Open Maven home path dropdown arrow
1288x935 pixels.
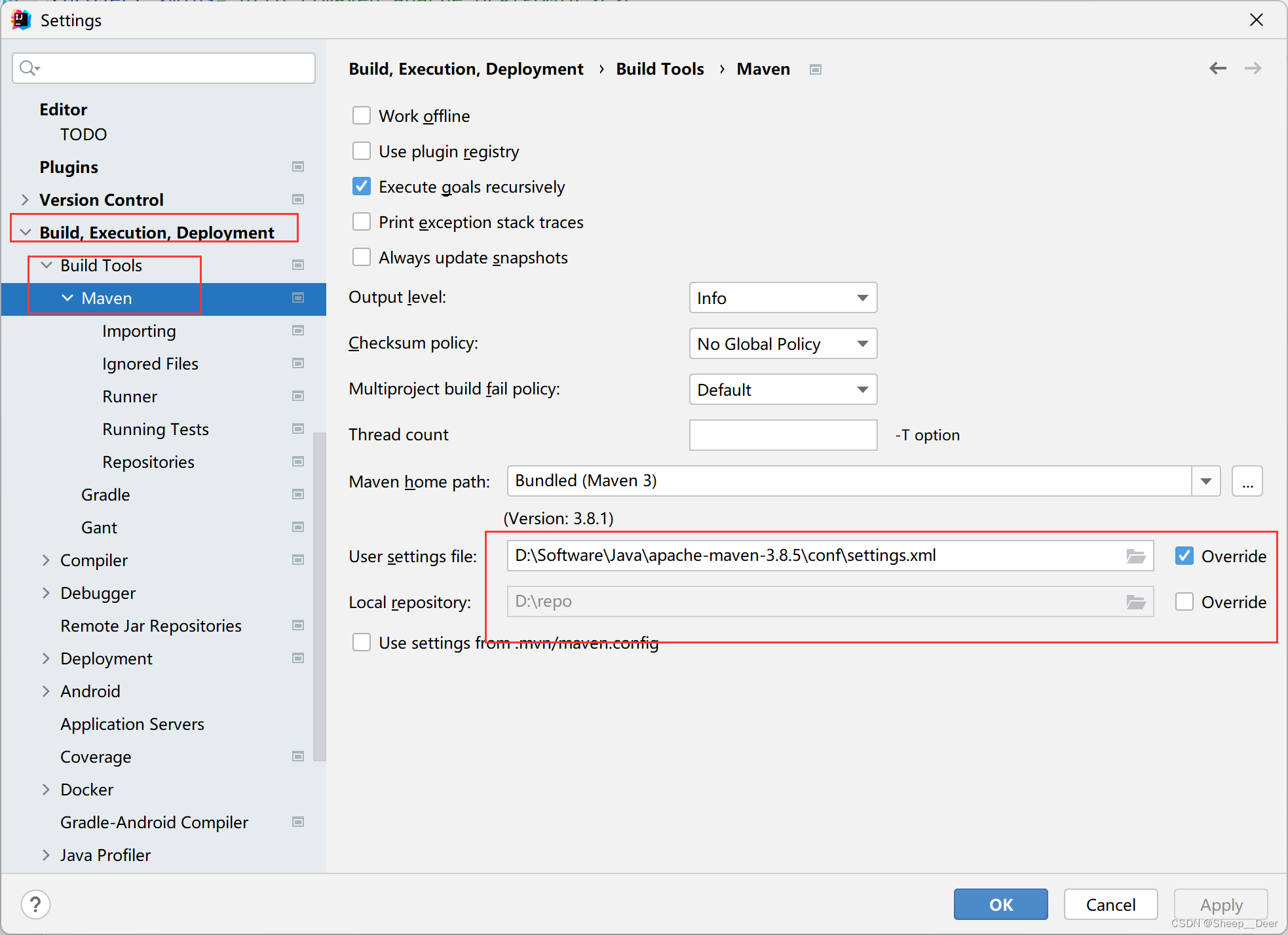tap(1206, 482)
